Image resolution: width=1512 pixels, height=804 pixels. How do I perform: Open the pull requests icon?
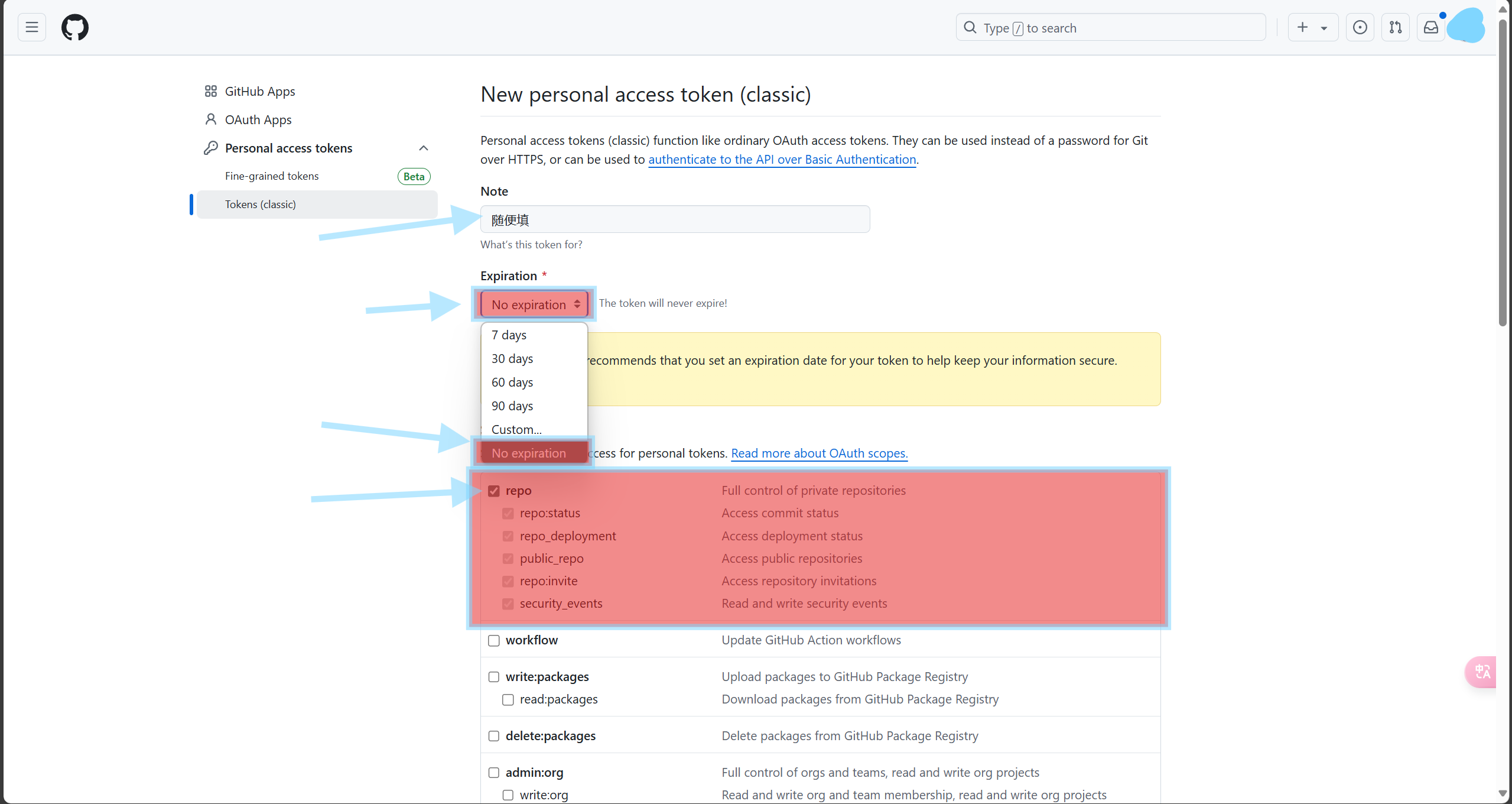coord(1396,27)
